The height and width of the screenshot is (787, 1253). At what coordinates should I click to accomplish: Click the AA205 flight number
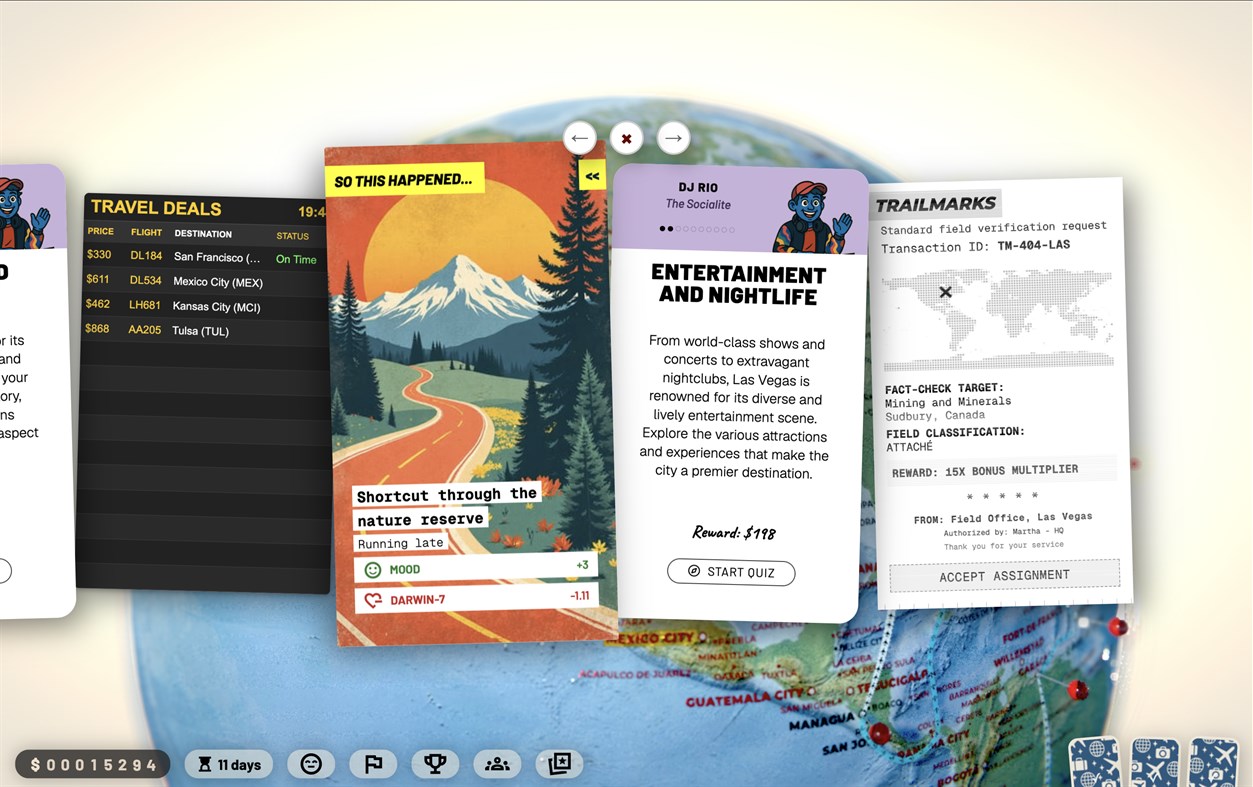pos(145,329)
